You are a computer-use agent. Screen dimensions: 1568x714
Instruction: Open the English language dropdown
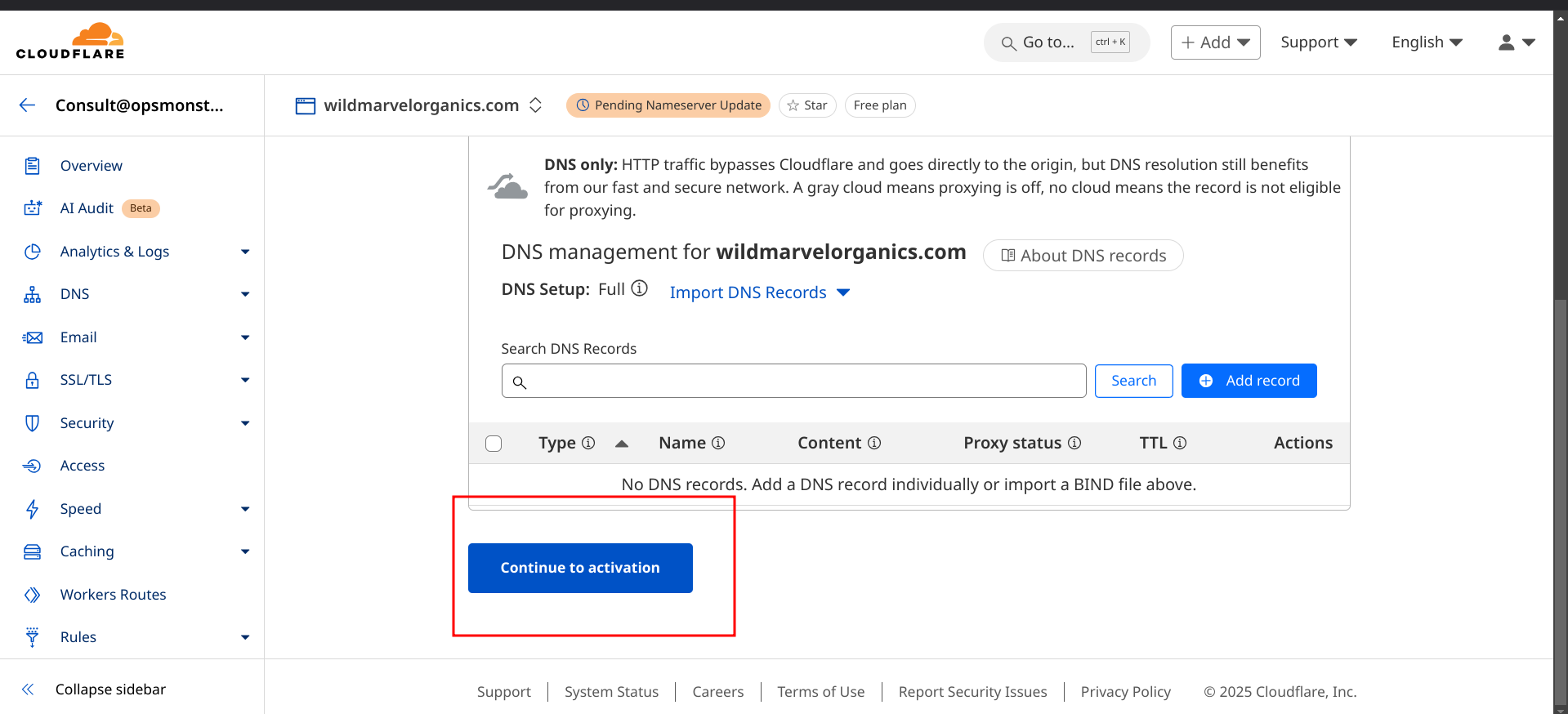[x=1427, y=42]
